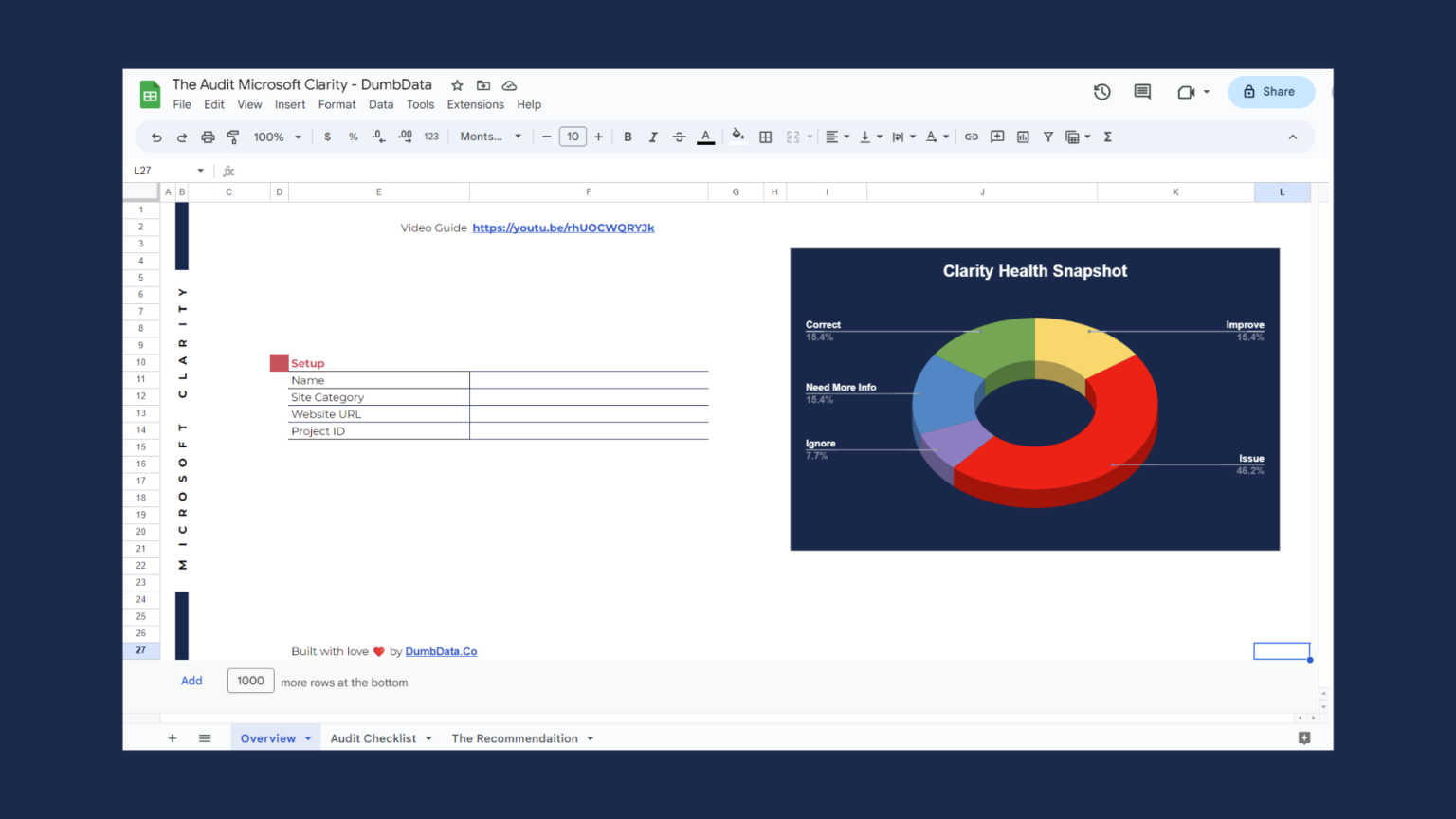Click the Create a filter icon
1456x819 pixels.
pyautogui.click(x=1048, y=137)
